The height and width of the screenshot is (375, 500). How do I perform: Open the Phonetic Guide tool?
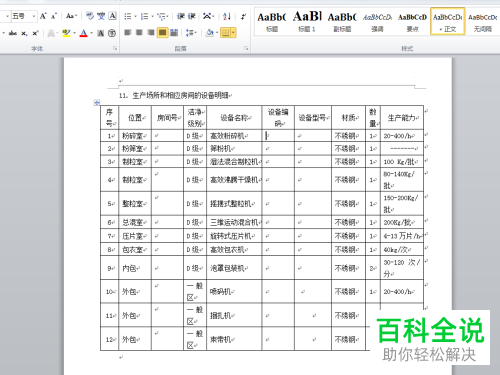(x=101, y=16)
